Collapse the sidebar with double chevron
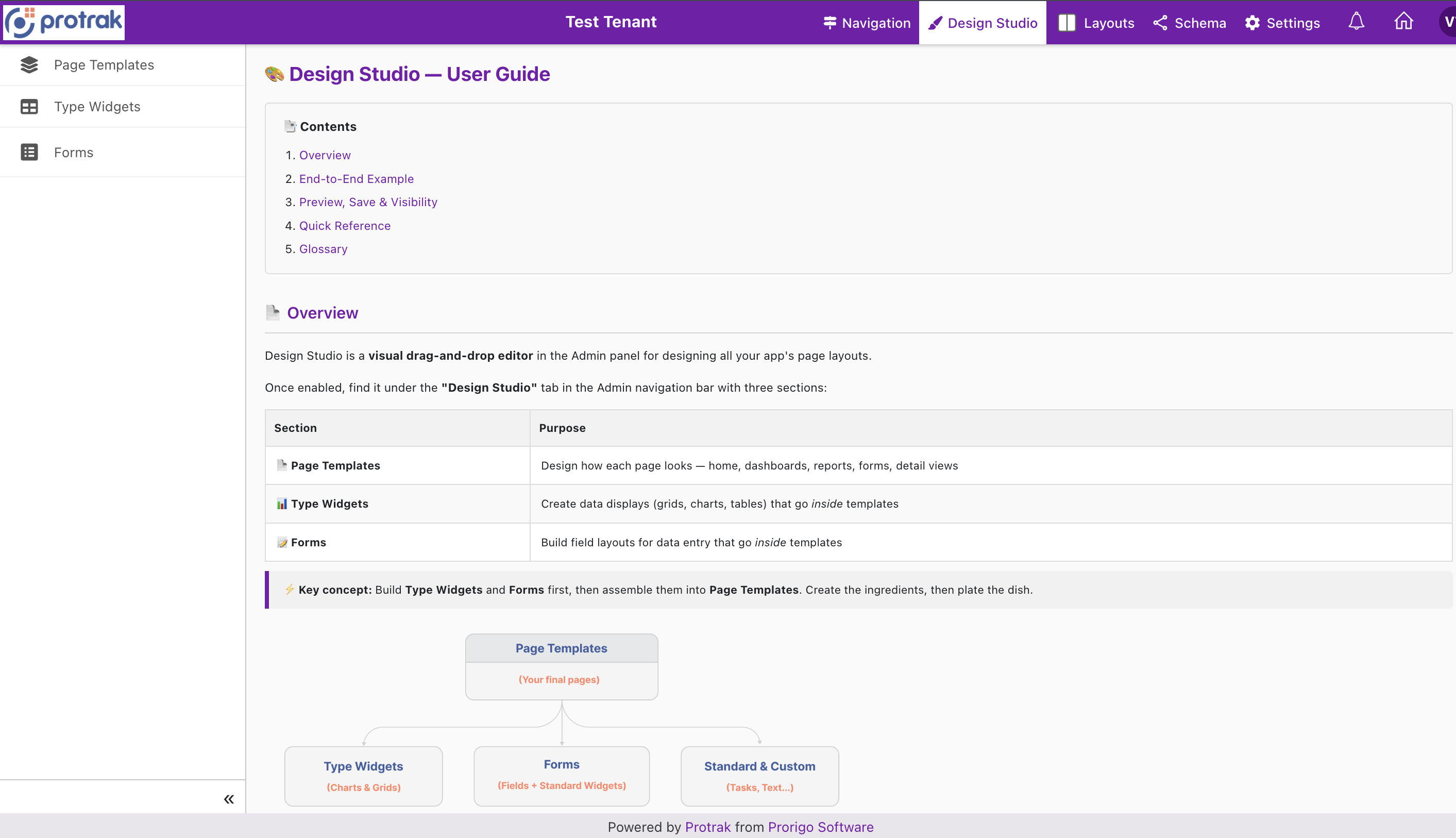Image resolution: width=1456 pixels, height=838 pixels. (x=229, y=799)
